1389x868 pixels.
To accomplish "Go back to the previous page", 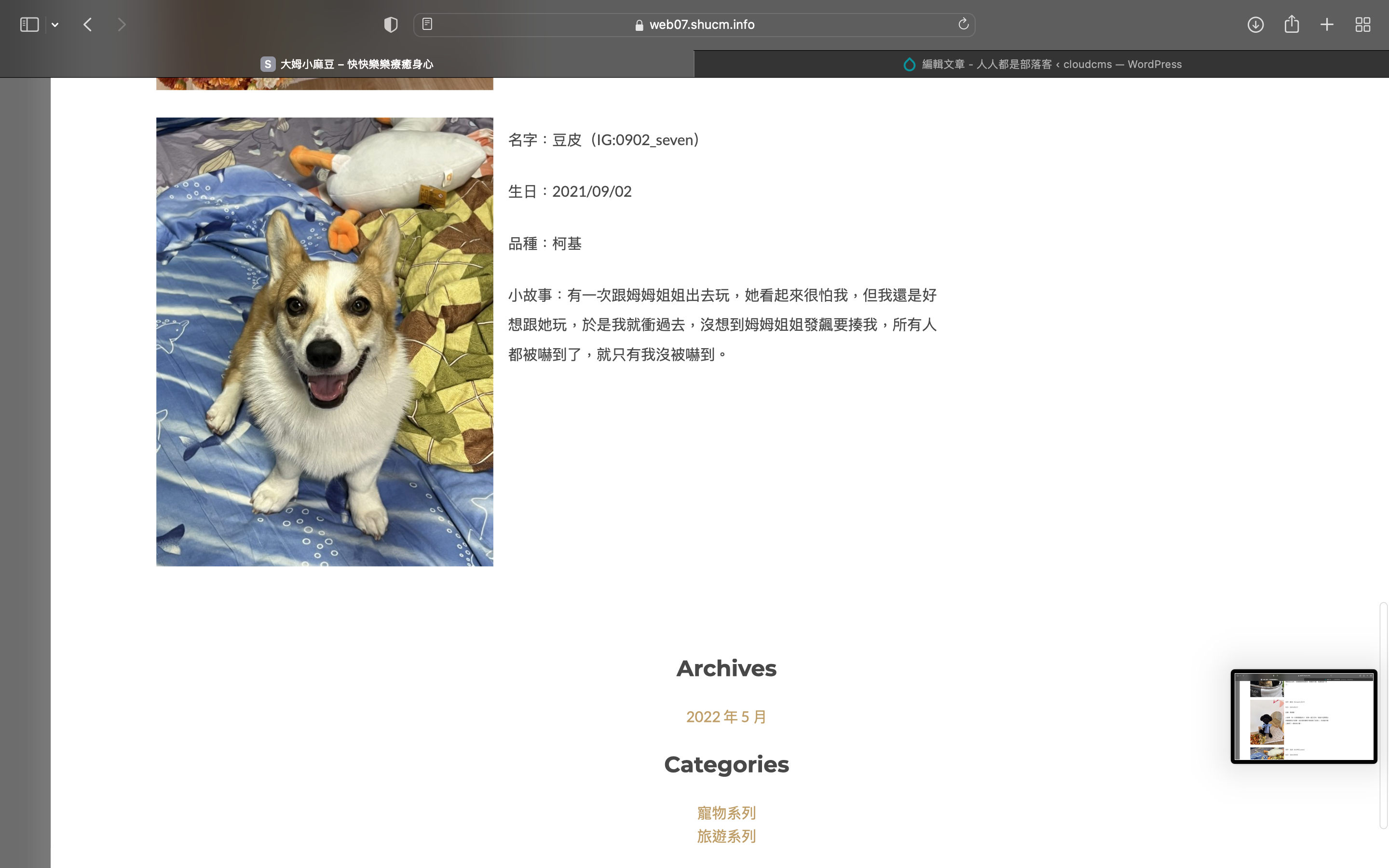I will (88, 25).
